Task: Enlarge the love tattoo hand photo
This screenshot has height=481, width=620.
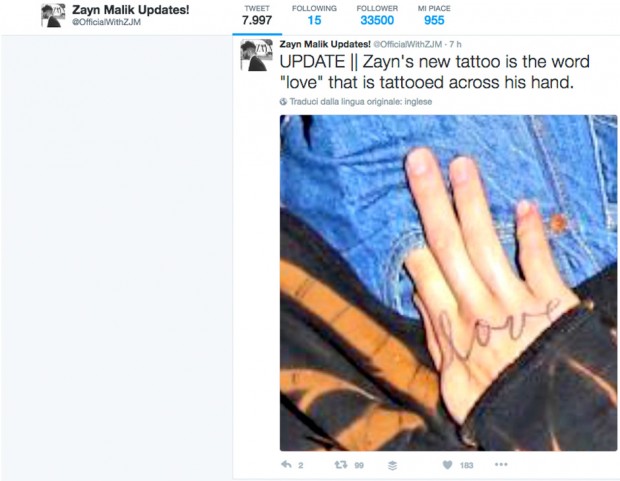Action: [x=448, y=283]
